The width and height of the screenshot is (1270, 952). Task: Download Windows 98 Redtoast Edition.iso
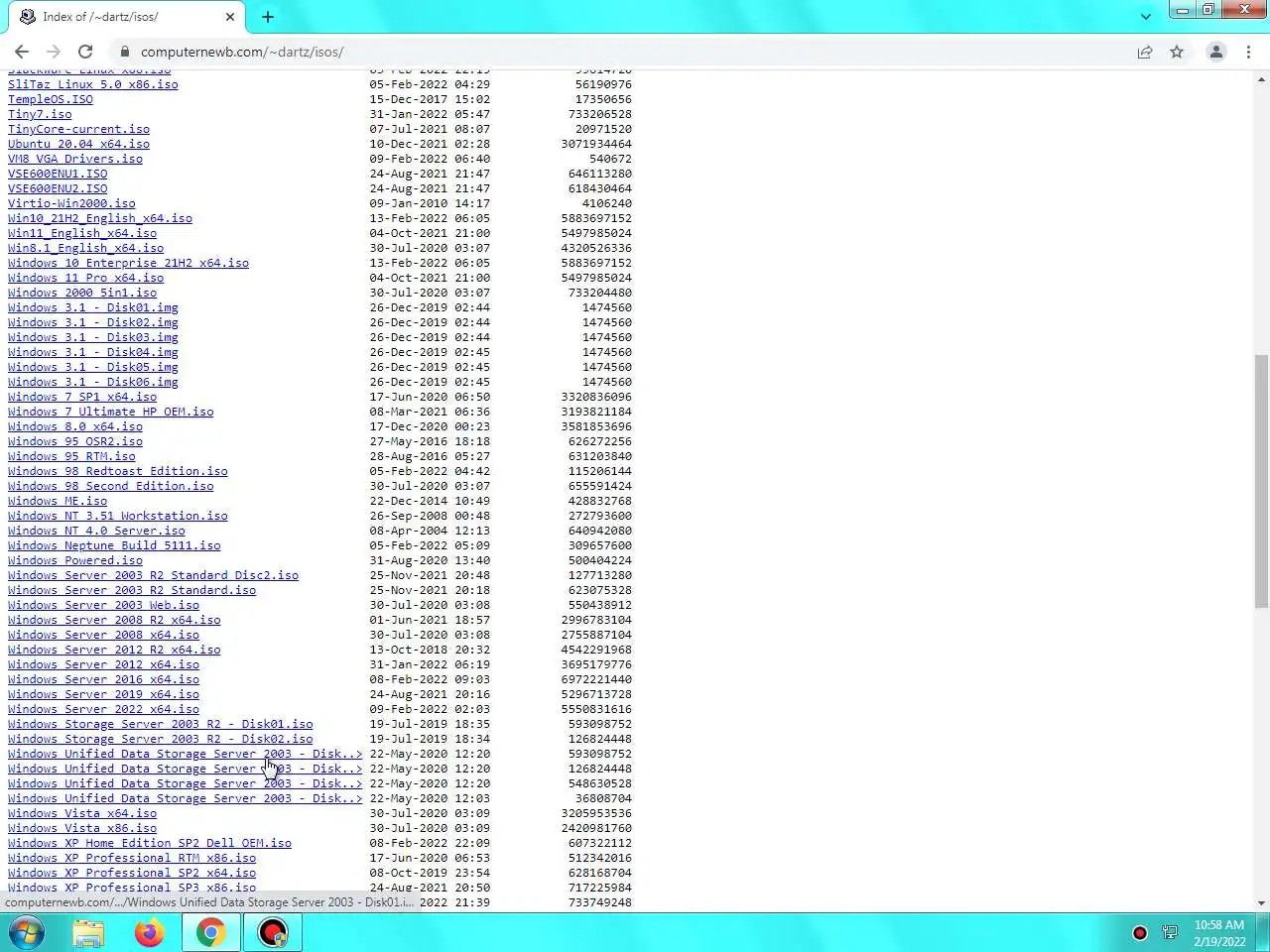pos(118,471)
